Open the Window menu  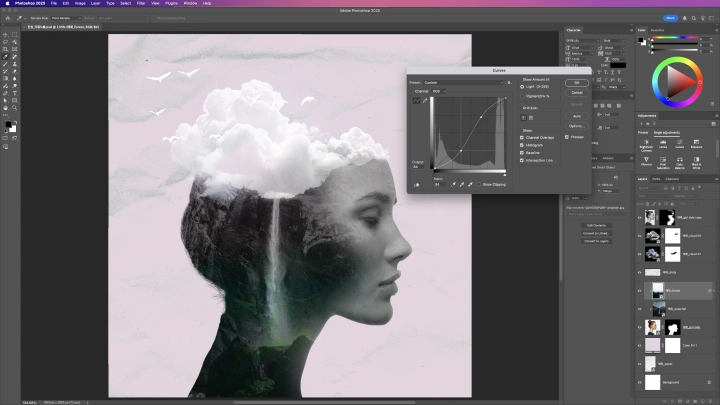click(190, 3)
